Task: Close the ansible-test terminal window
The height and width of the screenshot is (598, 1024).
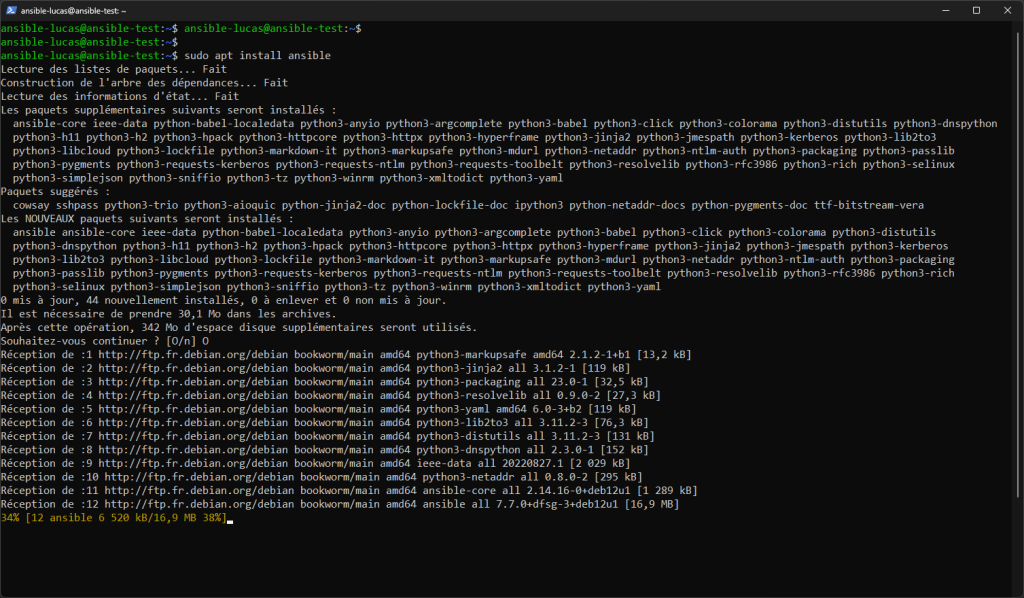Action: tap(1004, 10)
